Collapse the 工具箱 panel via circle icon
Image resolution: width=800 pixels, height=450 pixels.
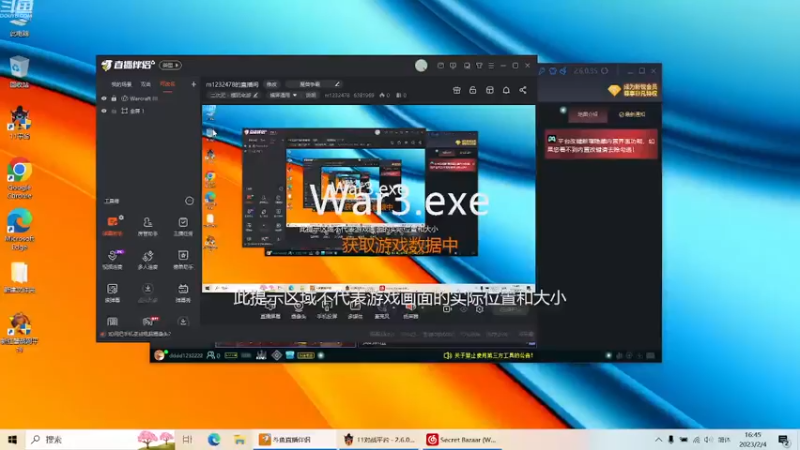189,201
